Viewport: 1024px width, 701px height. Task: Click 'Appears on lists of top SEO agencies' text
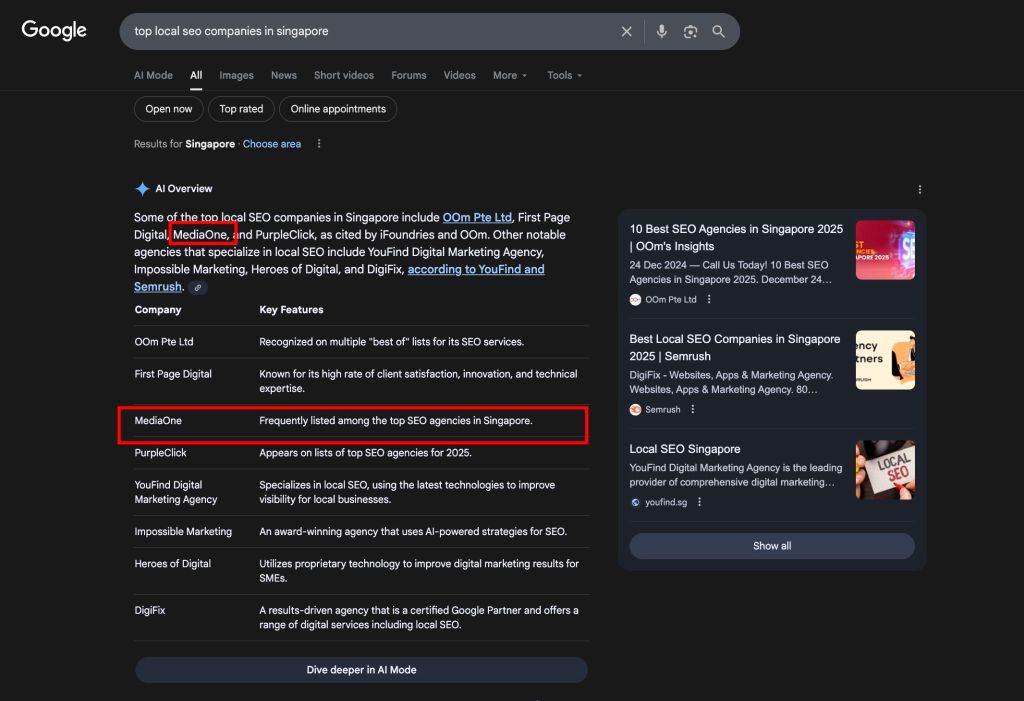365,453
